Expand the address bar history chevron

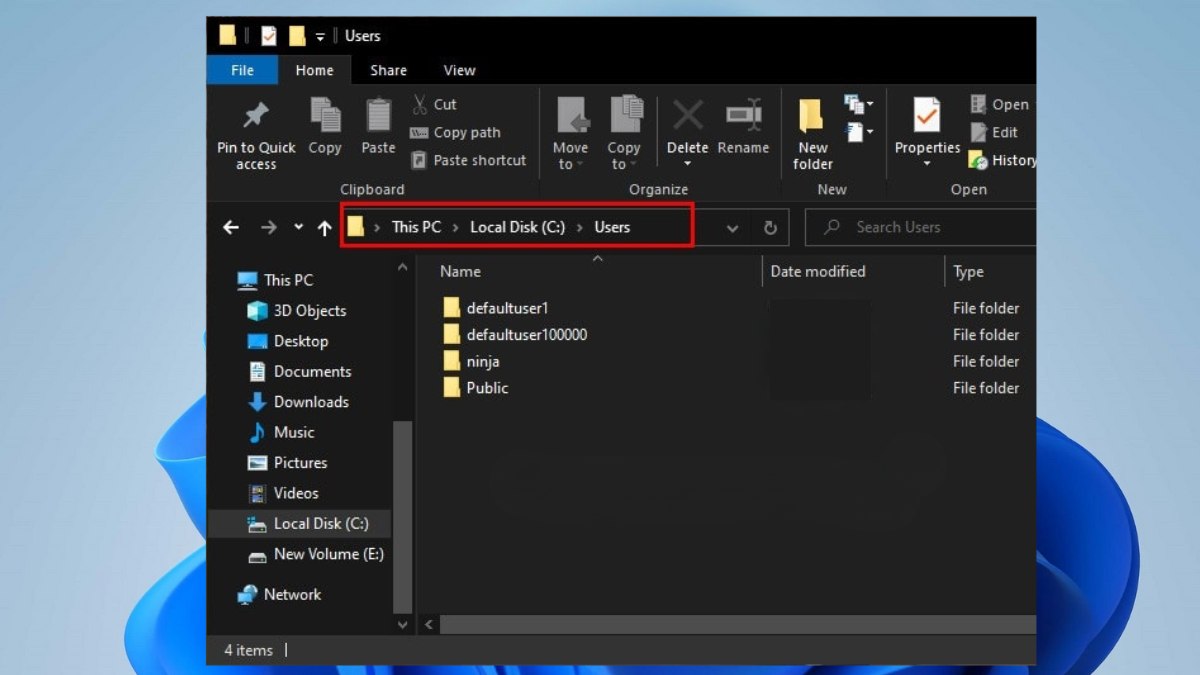tap(732, 227)
